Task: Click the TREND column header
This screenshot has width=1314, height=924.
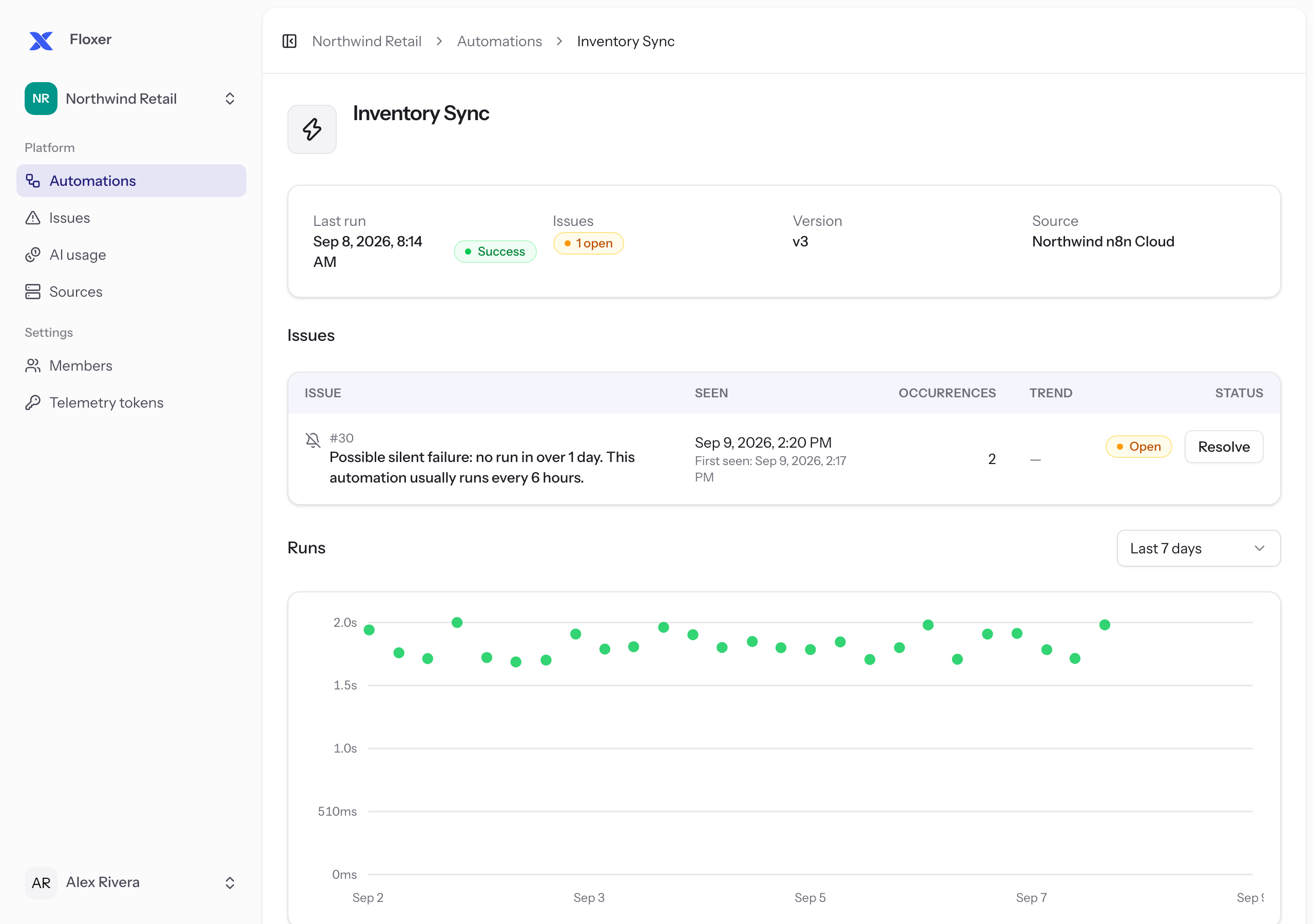Action: (1051, 393)
